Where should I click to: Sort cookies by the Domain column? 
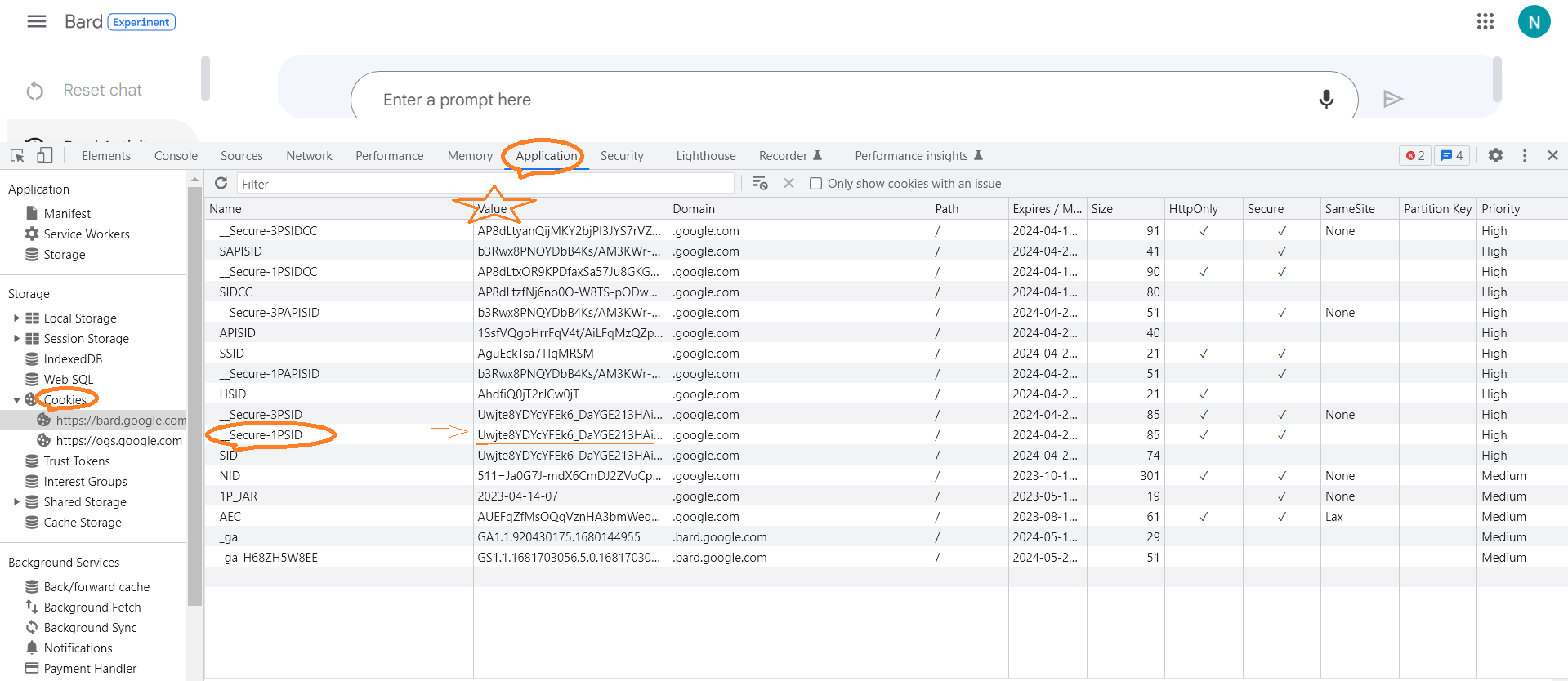click(x=799, y=208)
